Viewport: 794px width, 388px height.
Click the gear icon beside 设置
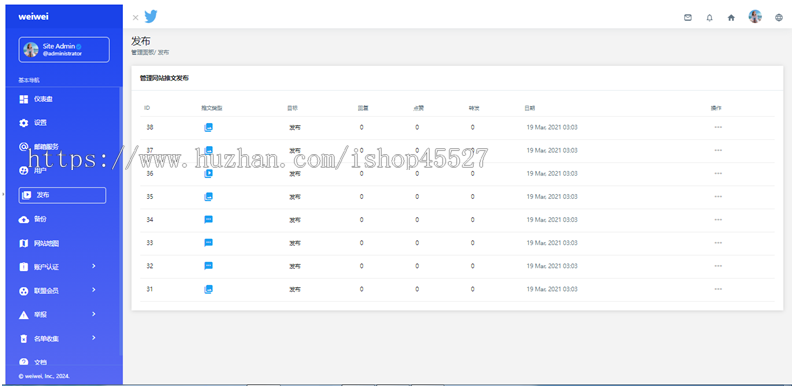coord(23,123)
